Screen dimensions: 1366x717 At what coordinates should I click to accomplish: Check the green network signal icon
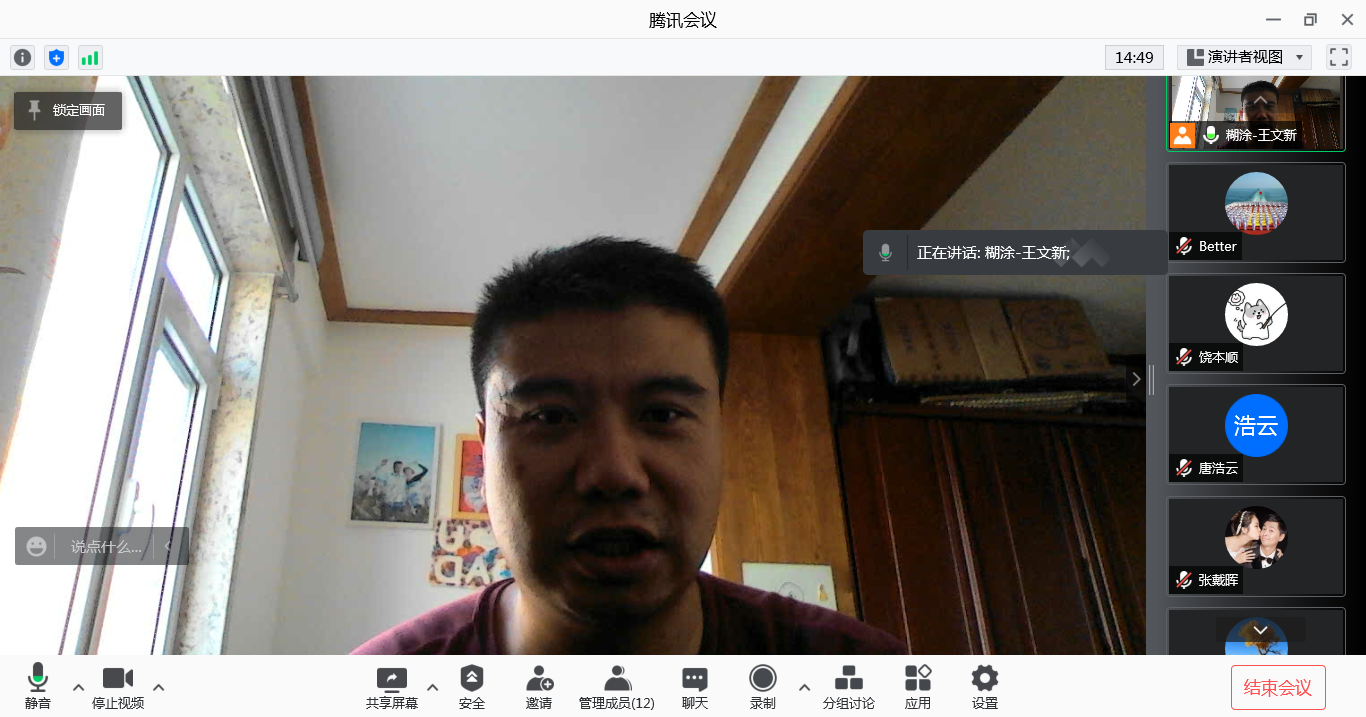click(90, 58)
